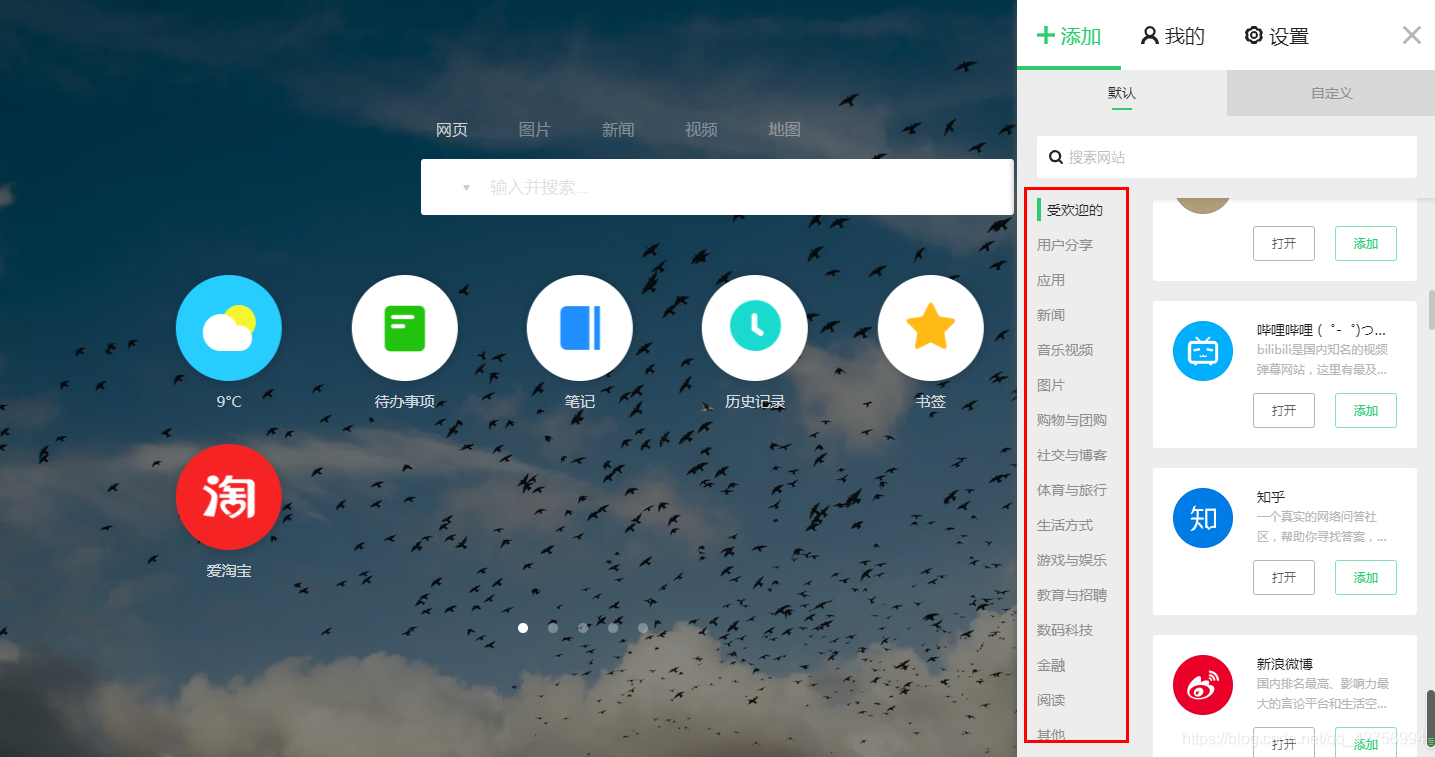Click the magnifier icon in 搜索网站 box
Image resolution: width=1435 pixels, height=757 pixels.
[x=1055, y=157]
